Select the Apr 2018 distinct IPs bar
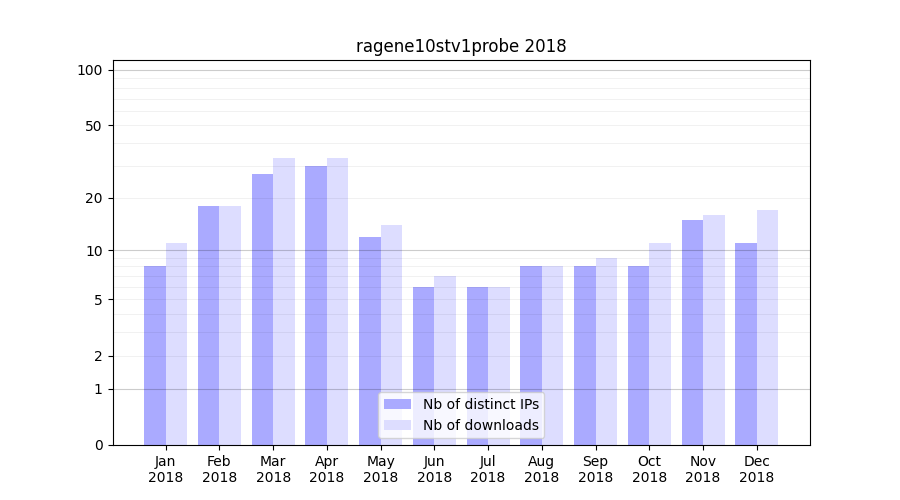This screenshot has width=900, height=500. point(316,305)
